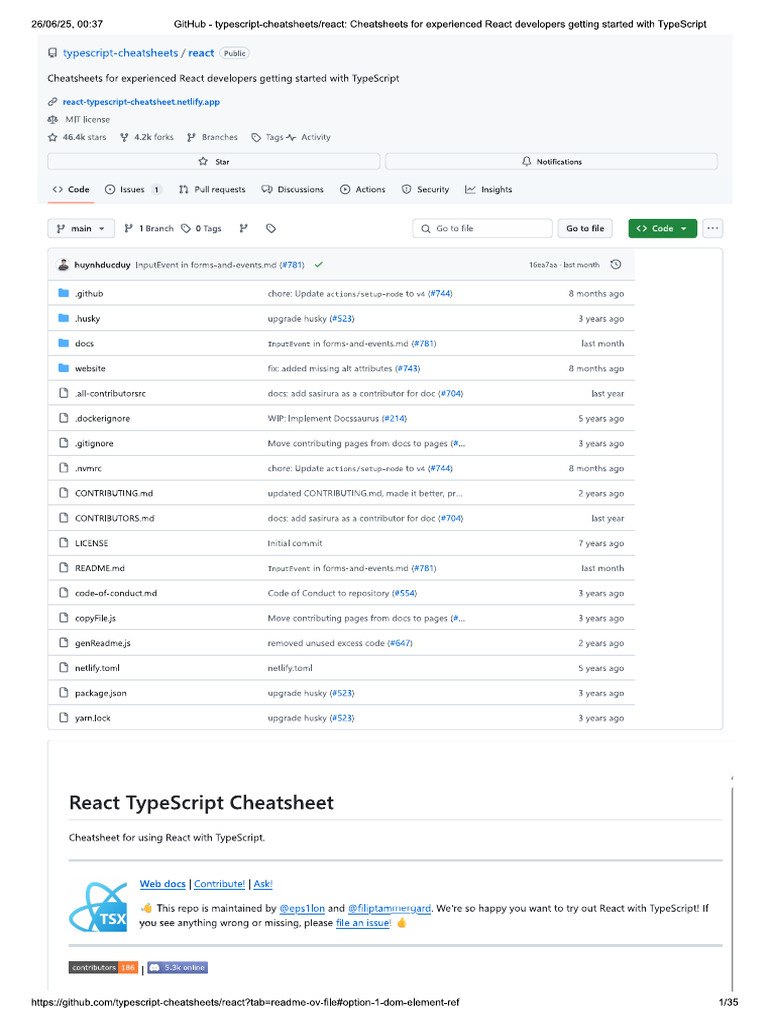Click the contributors 186 badge
The height and width of the screenshot is (1024, 768).
click(x=103, y=968)
